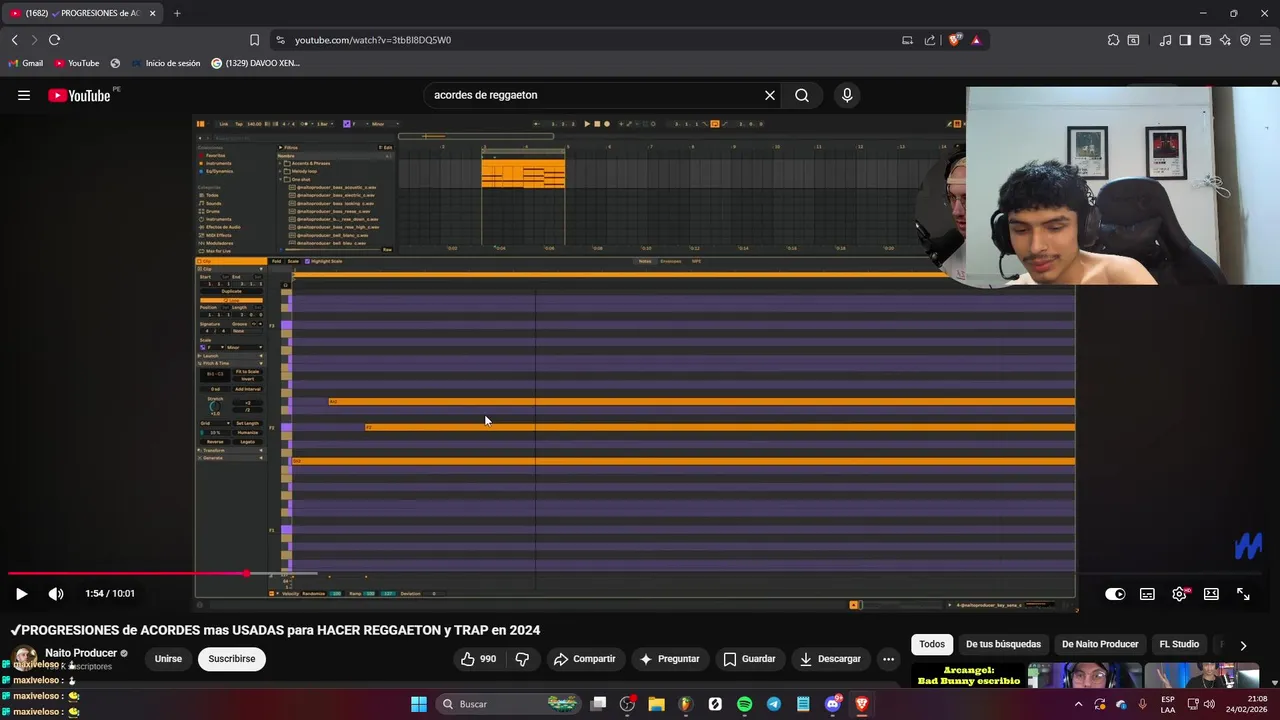Open browser extensions puzzle icon

point(1113,40)
